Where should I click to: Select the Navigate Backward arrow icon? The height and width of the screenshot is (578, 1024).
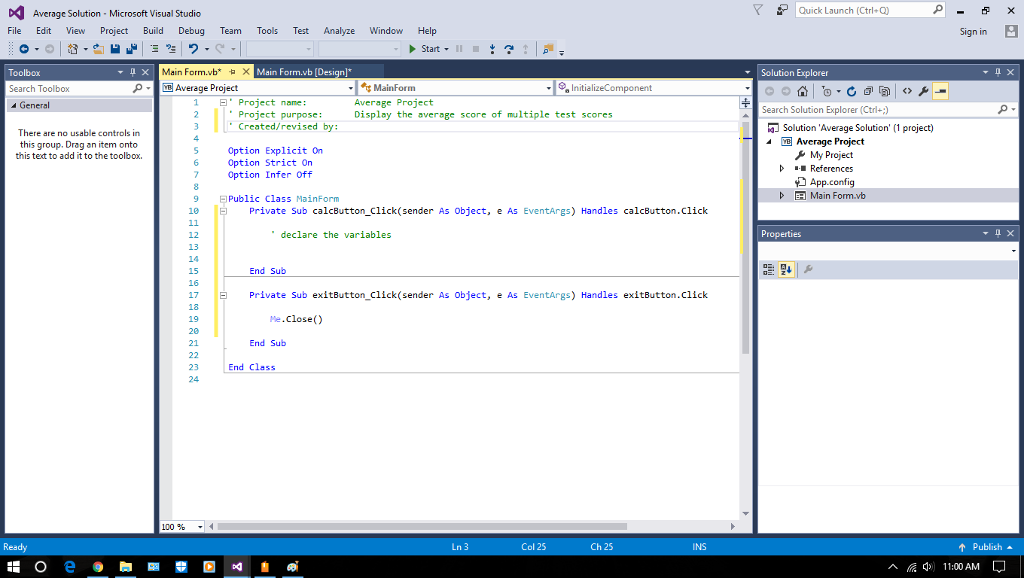click(24, 49)
